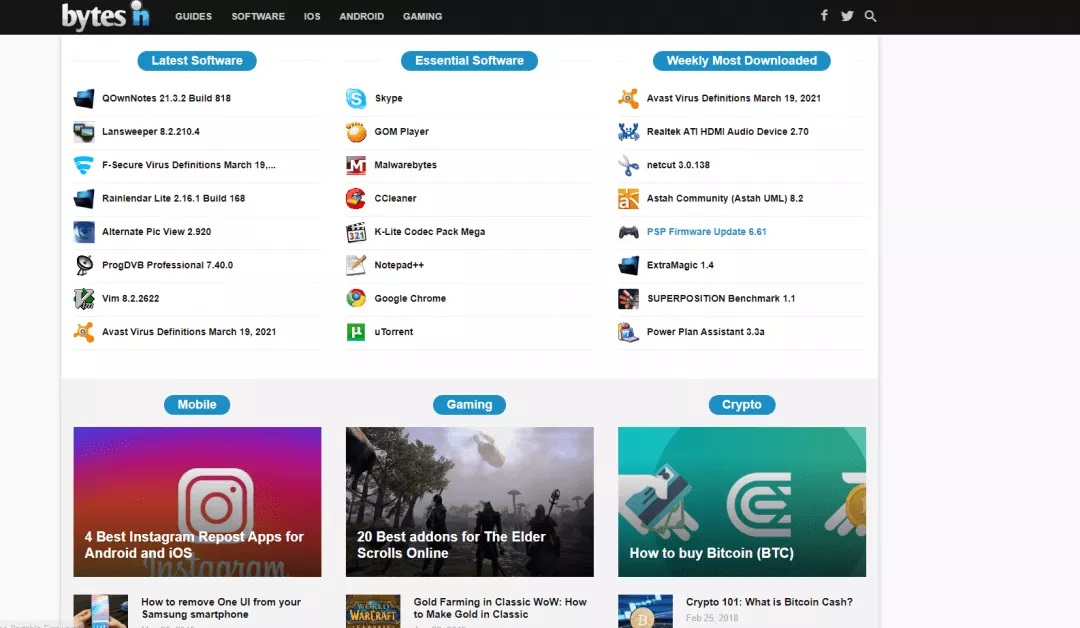Open the Power Plan Assistant 3.3a link
The height and width of the screenshot is (628, 1080).
pyautogui.click(x=705, y=332)
